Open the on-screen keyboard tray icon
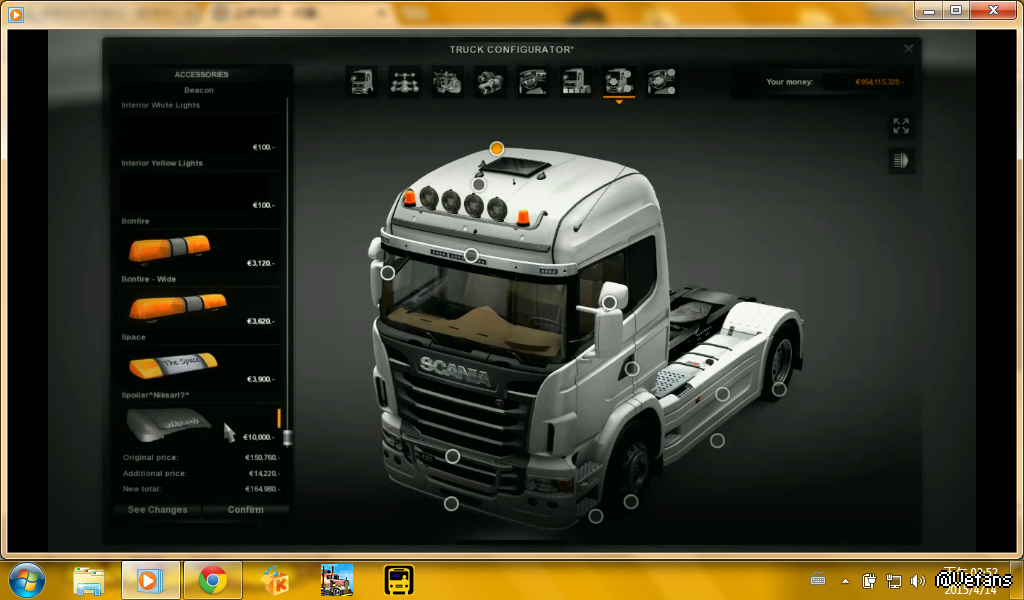Screen dimensions: 1024x600 tap(818, 579)
